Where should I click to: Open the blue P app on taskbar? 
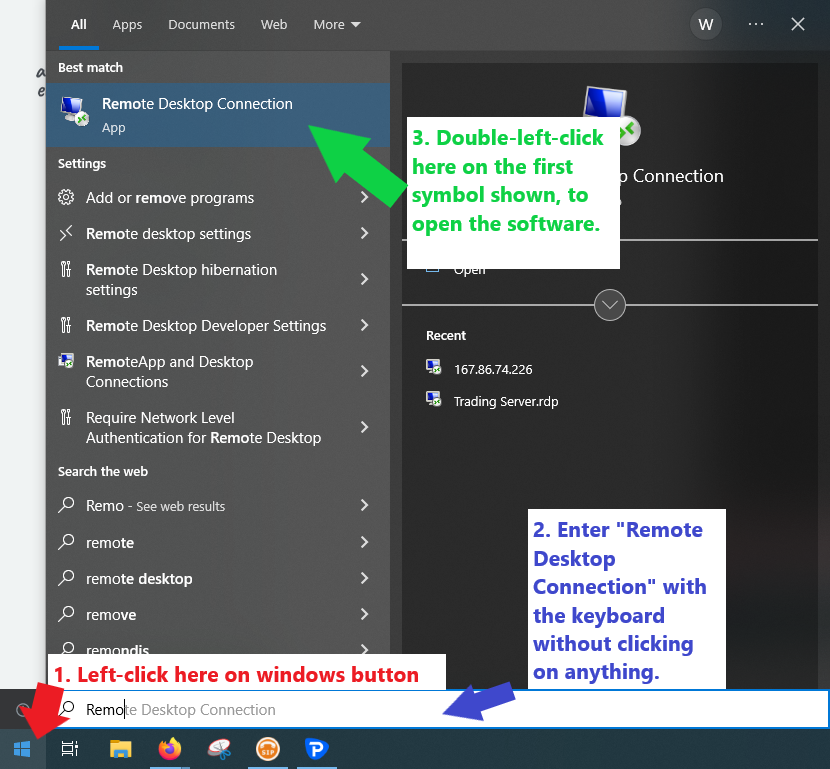(x=317, y=749)
